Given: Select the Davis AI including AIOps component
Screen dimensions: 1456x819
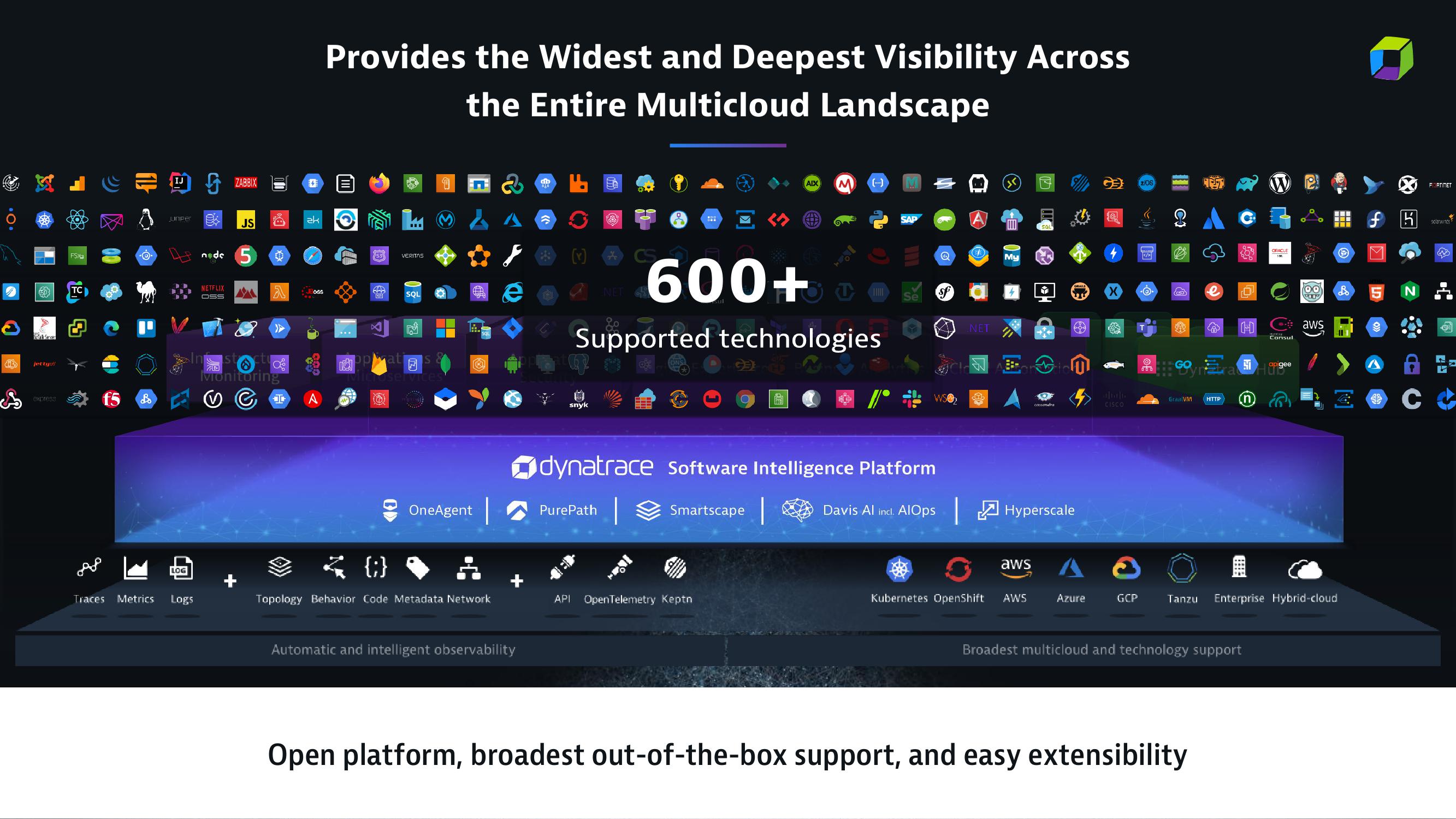Looking at the screenshot, I should tap(861, 510).
